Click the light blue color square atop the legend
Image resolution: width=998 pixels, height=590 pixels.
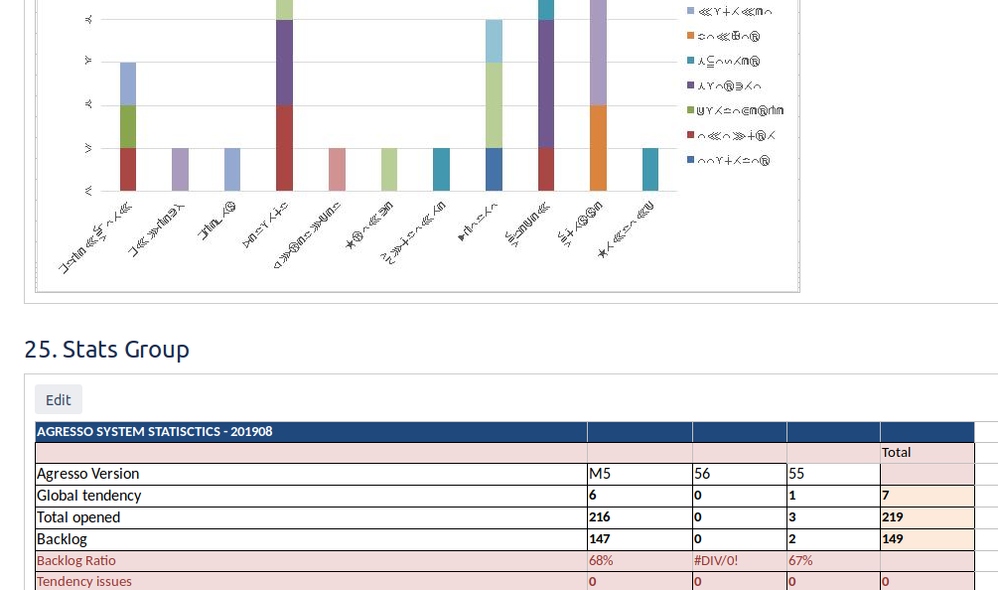(x=690, y=11)
